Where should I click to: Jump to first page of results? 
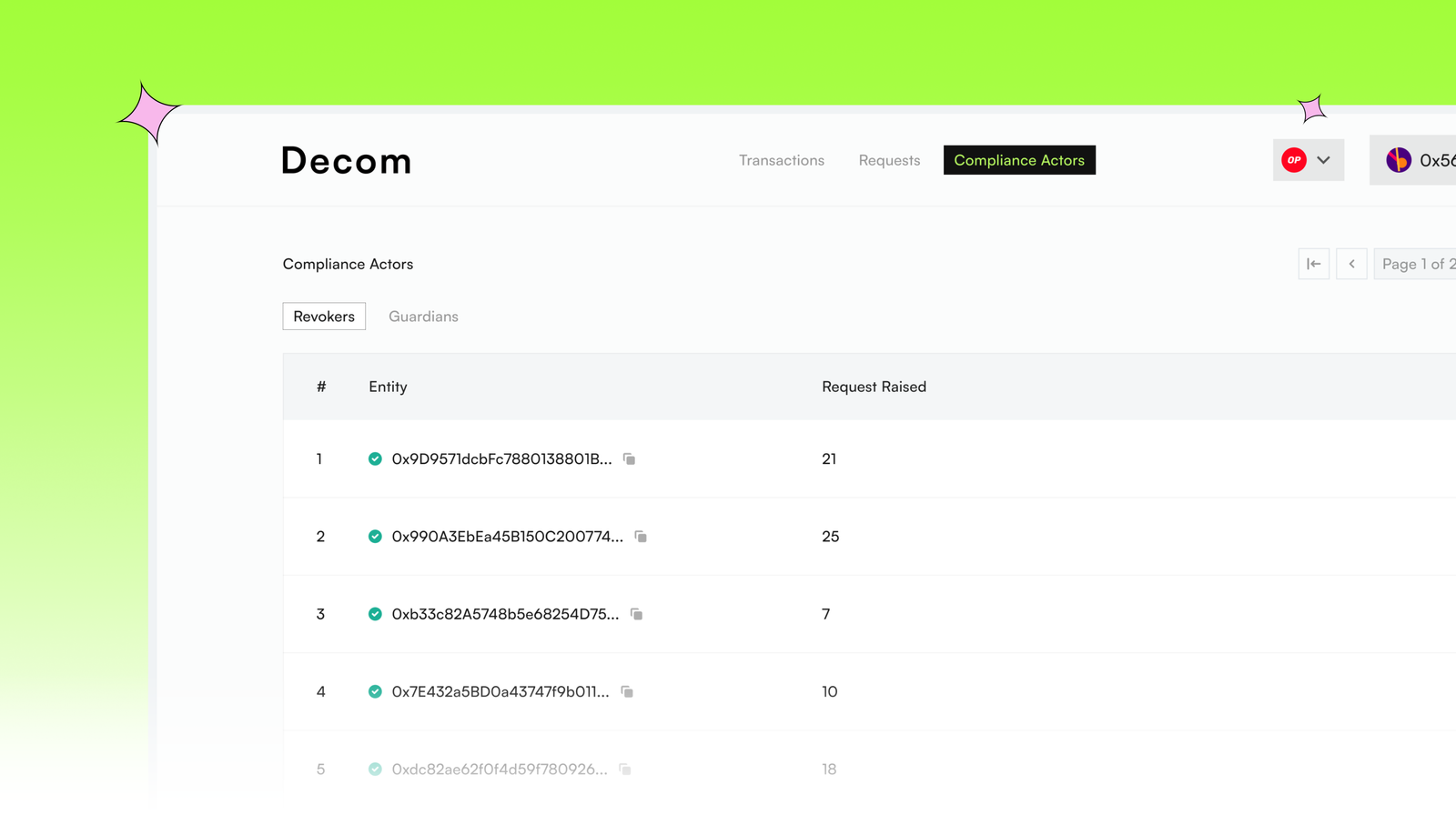click(1314, 264)
